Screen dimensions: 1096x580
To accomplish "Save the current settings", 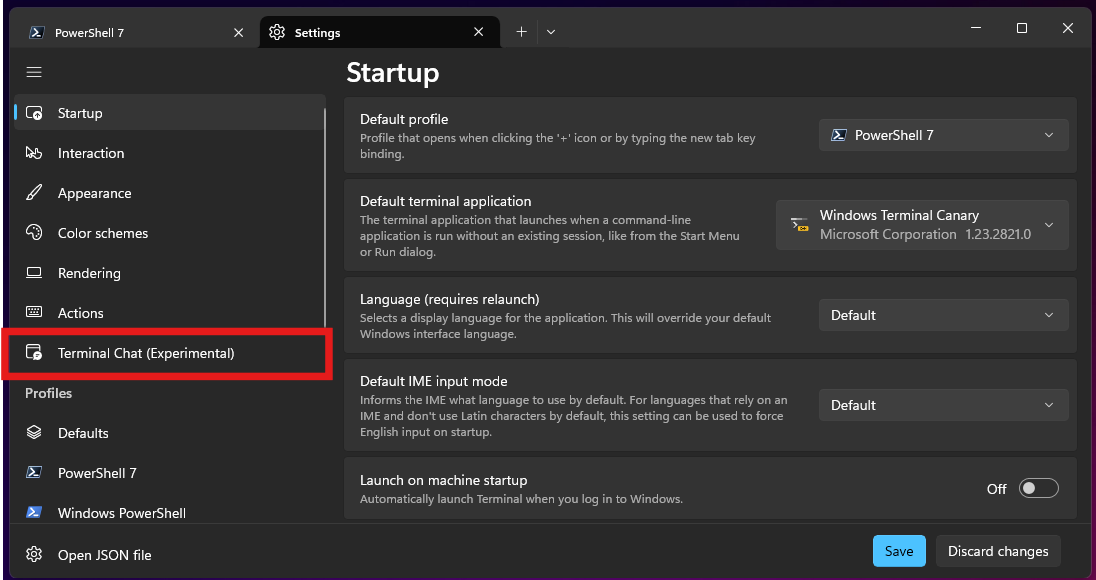I will [898, 550].
